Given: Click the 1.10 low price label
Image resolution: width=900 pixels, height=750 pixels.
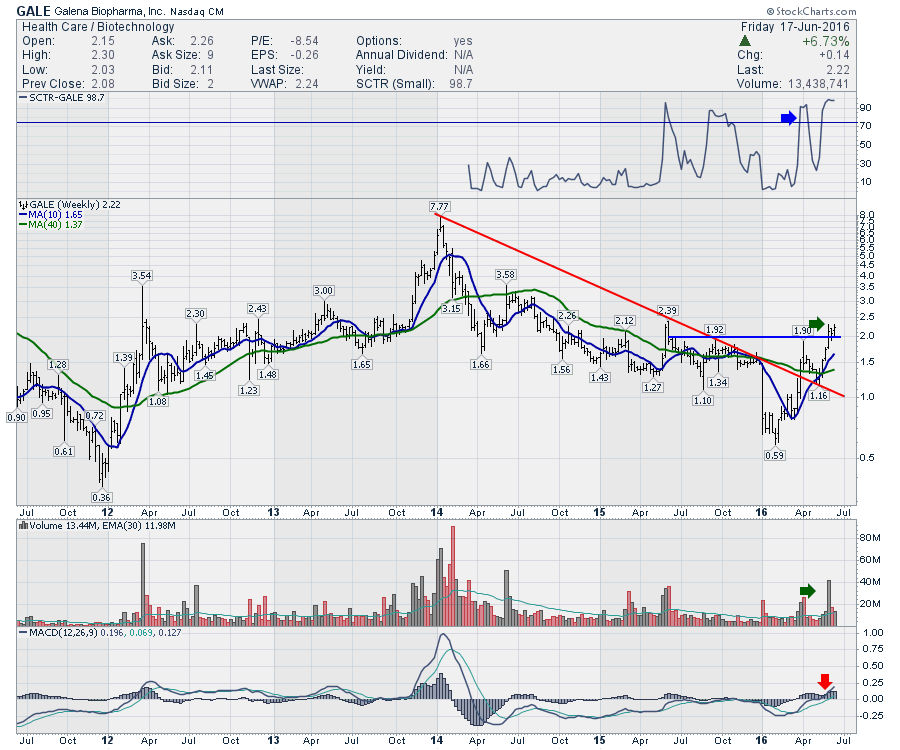Looking at the screenshot, I should click(x=703, y=401).
